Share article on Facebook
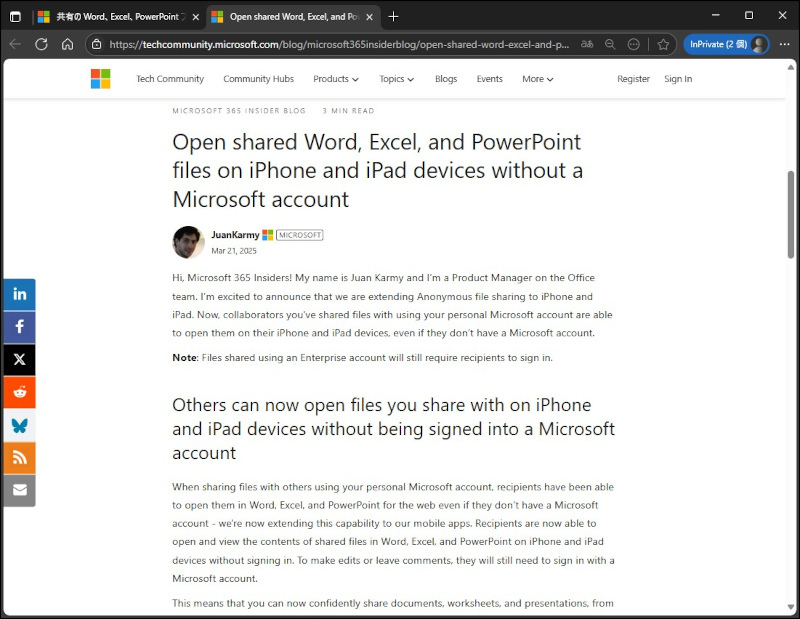 pos(19,327)
